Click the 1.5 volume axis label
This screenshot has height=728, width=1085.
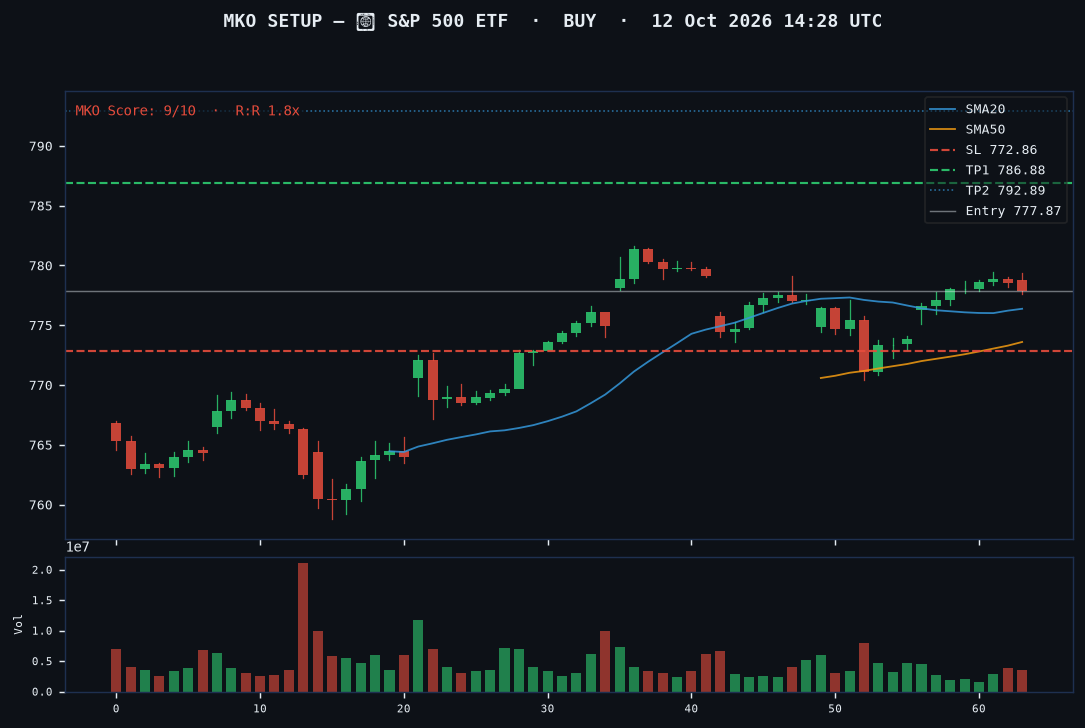42,601
